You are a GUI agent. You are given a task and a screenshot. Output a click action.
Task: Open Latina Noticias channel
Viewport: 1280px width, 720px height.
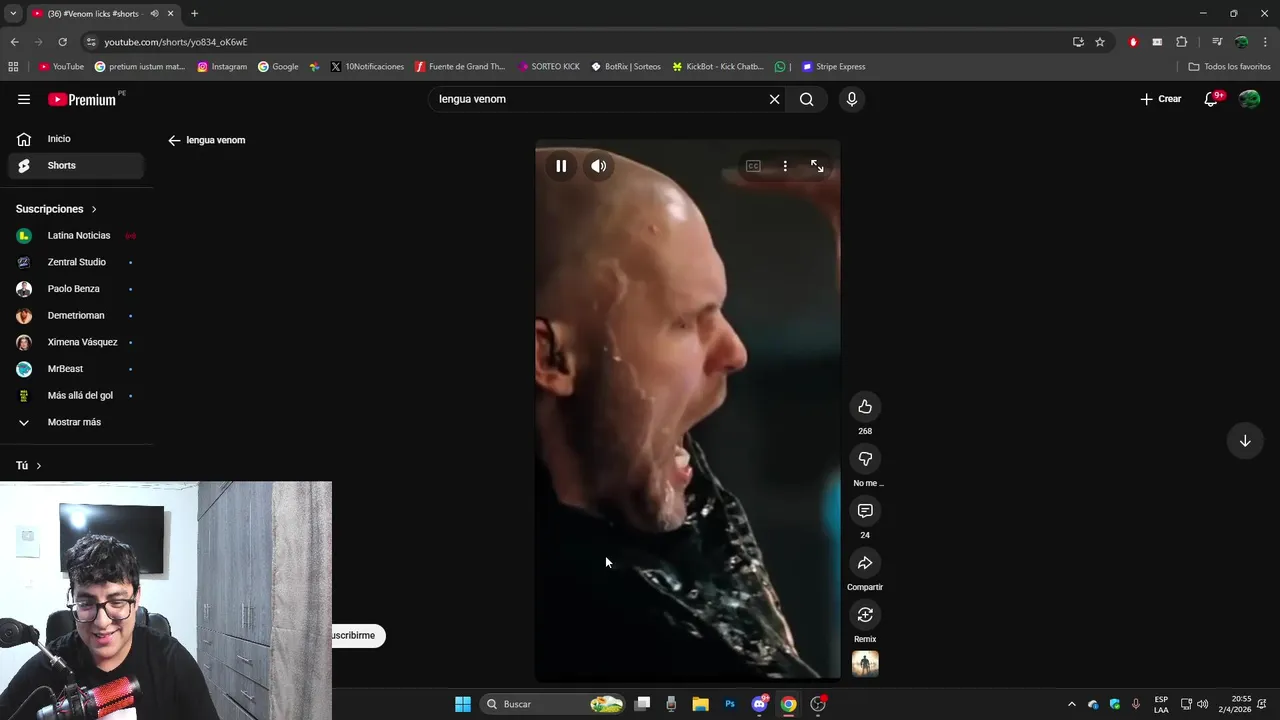tap(76, 236)
